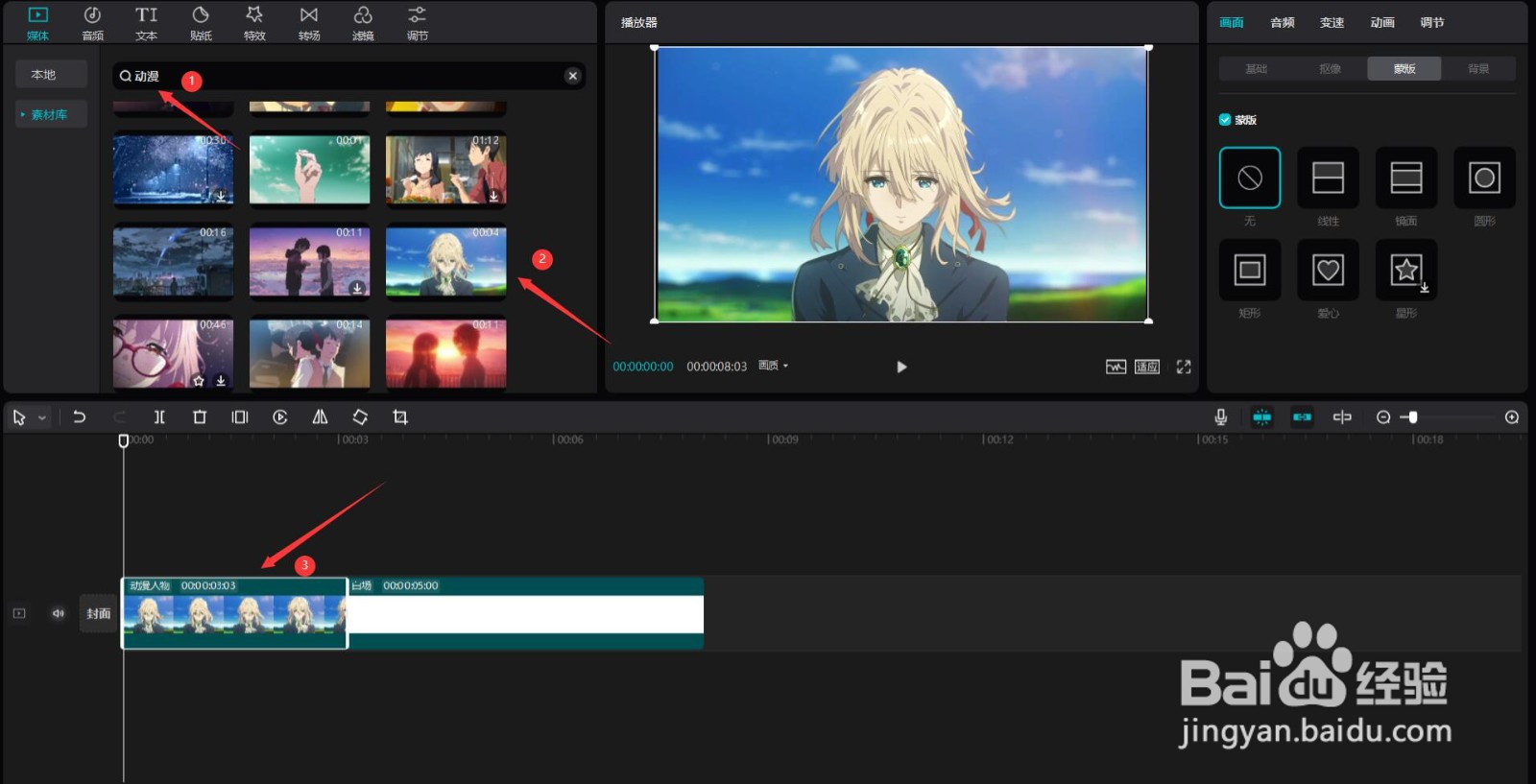Click the reverse playback tool icon

pos(280,416)
